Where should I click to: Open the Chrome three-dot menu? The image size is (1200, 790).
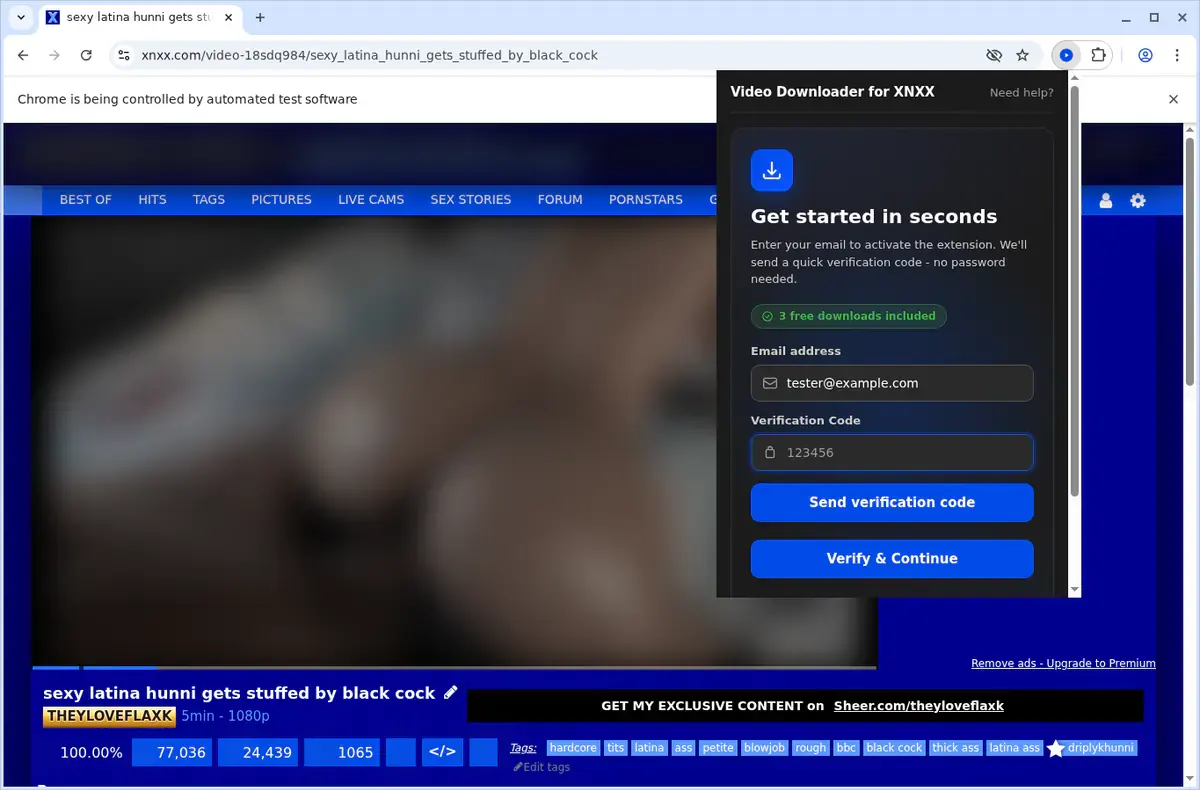1176,55
